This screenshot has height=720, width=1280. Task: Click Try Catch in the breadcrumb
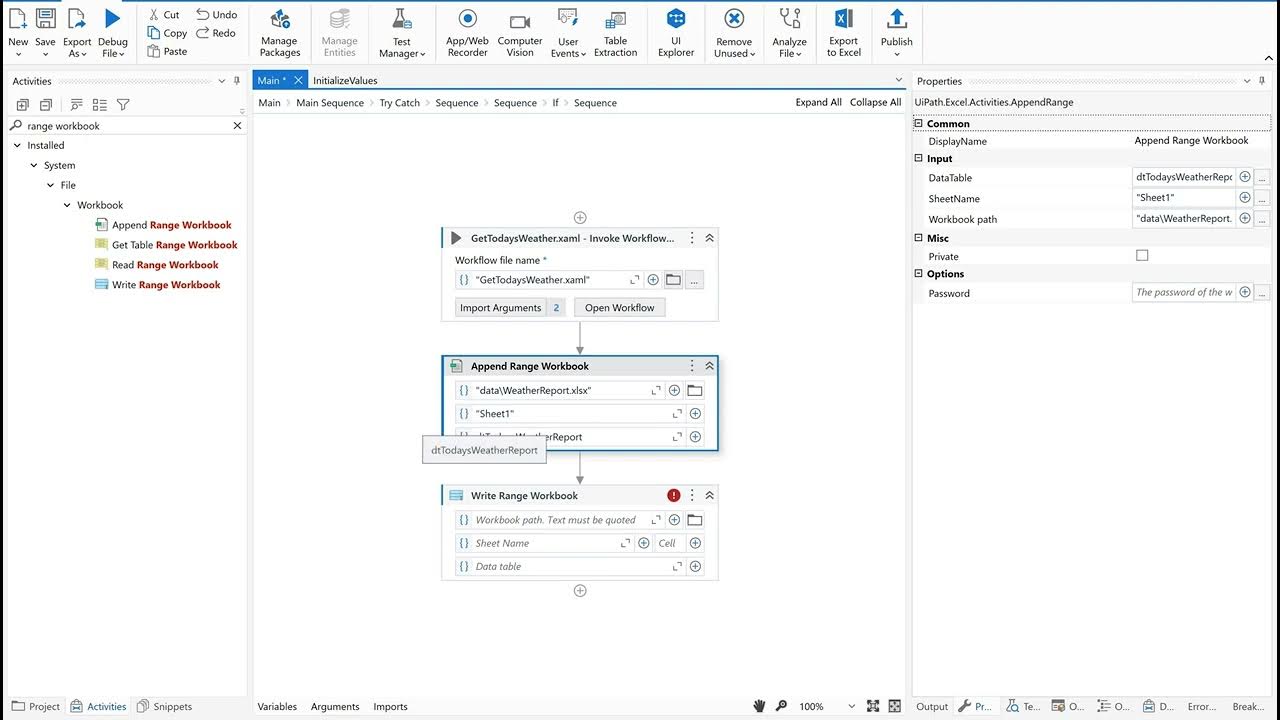click(399, 103)
